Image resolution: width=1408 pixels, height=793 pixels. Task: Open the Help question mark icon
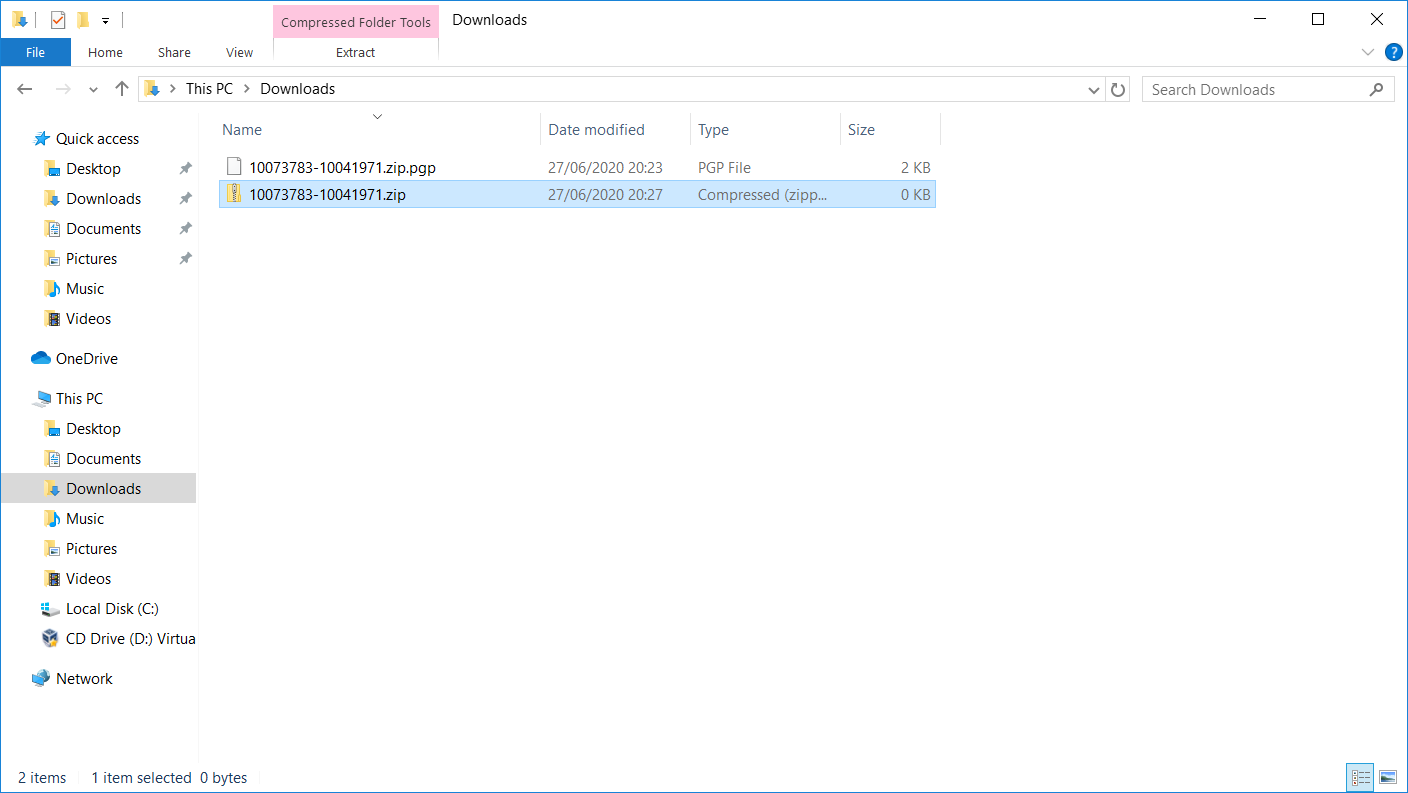[x=1393, y=52]
